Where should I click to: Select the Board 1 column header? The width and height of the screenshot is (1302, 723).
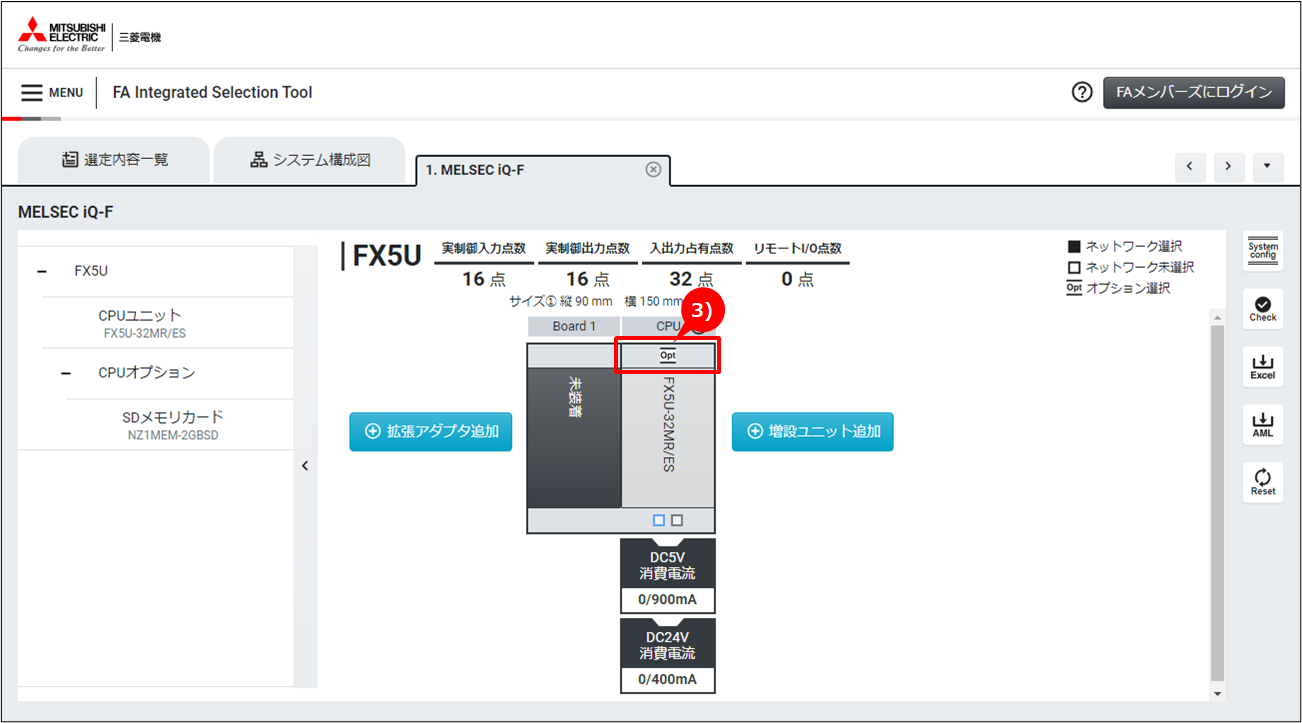(574, 326)
